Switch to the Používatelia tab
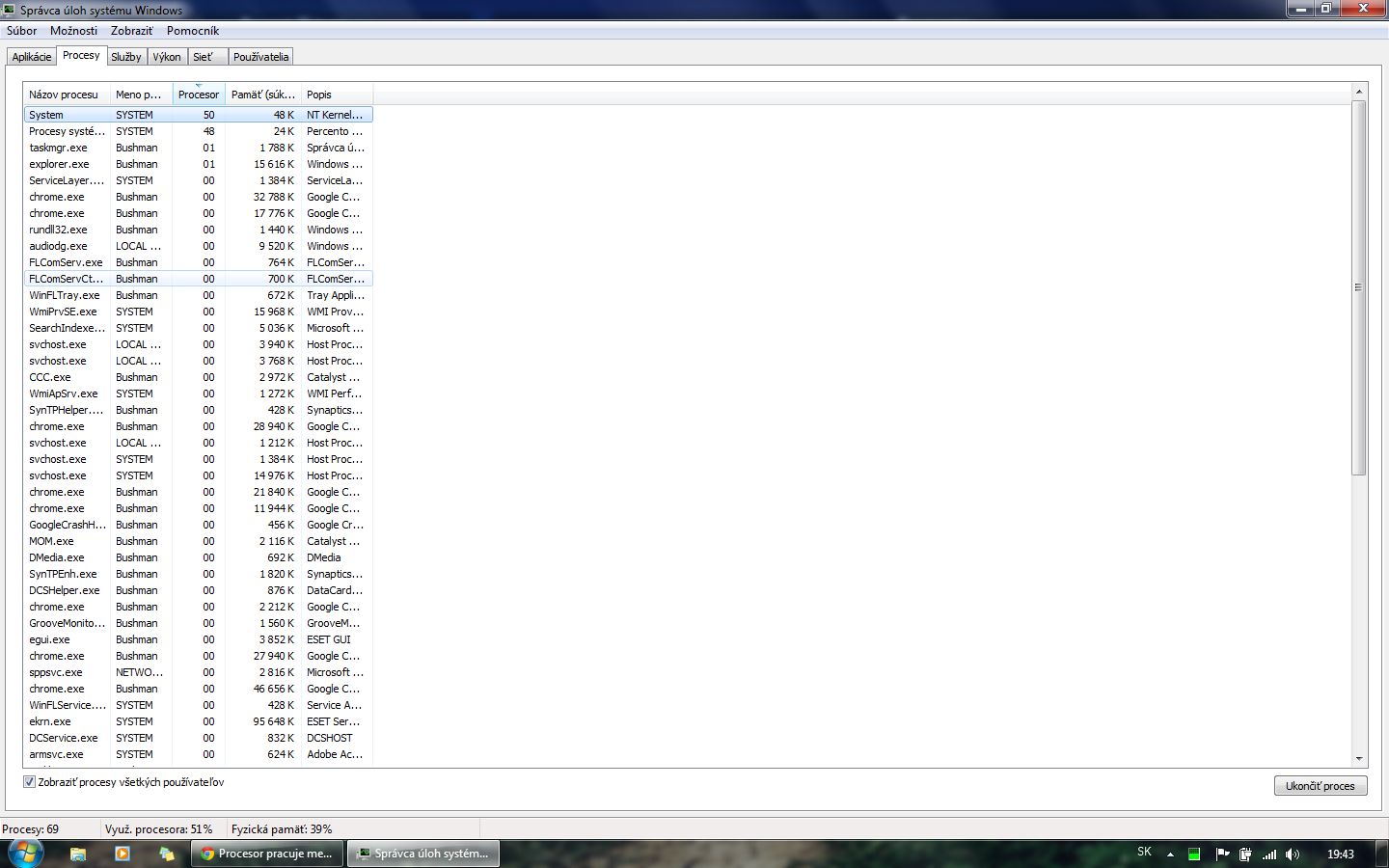Screen dimensions: 1389x868 coord(260,57)
